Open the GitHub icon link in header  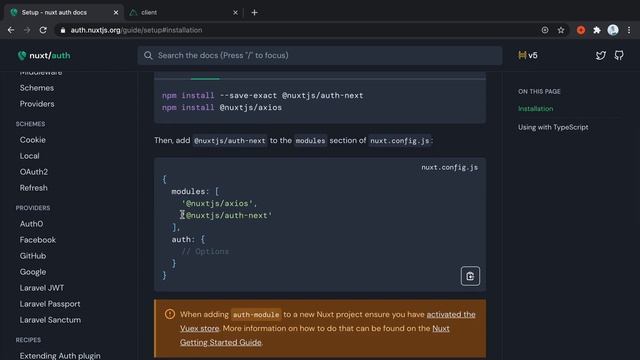619,56
